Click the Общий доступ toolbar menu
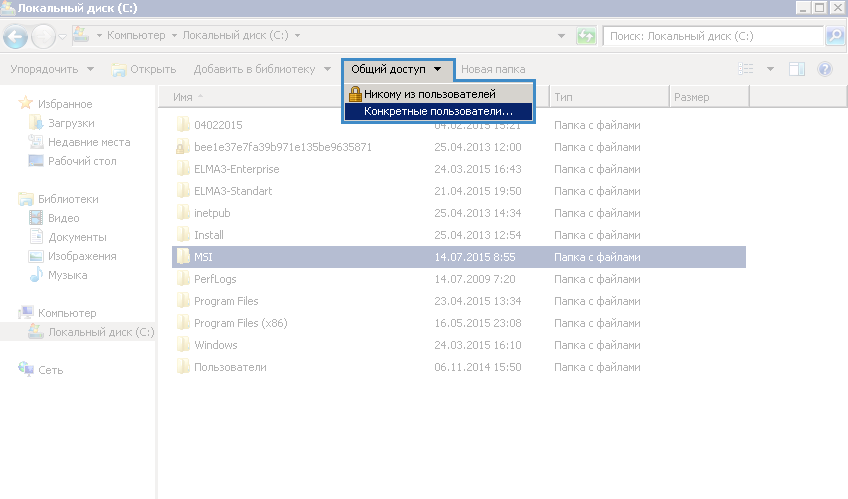Viewport: 848px width, 499px height. point(396,69)
